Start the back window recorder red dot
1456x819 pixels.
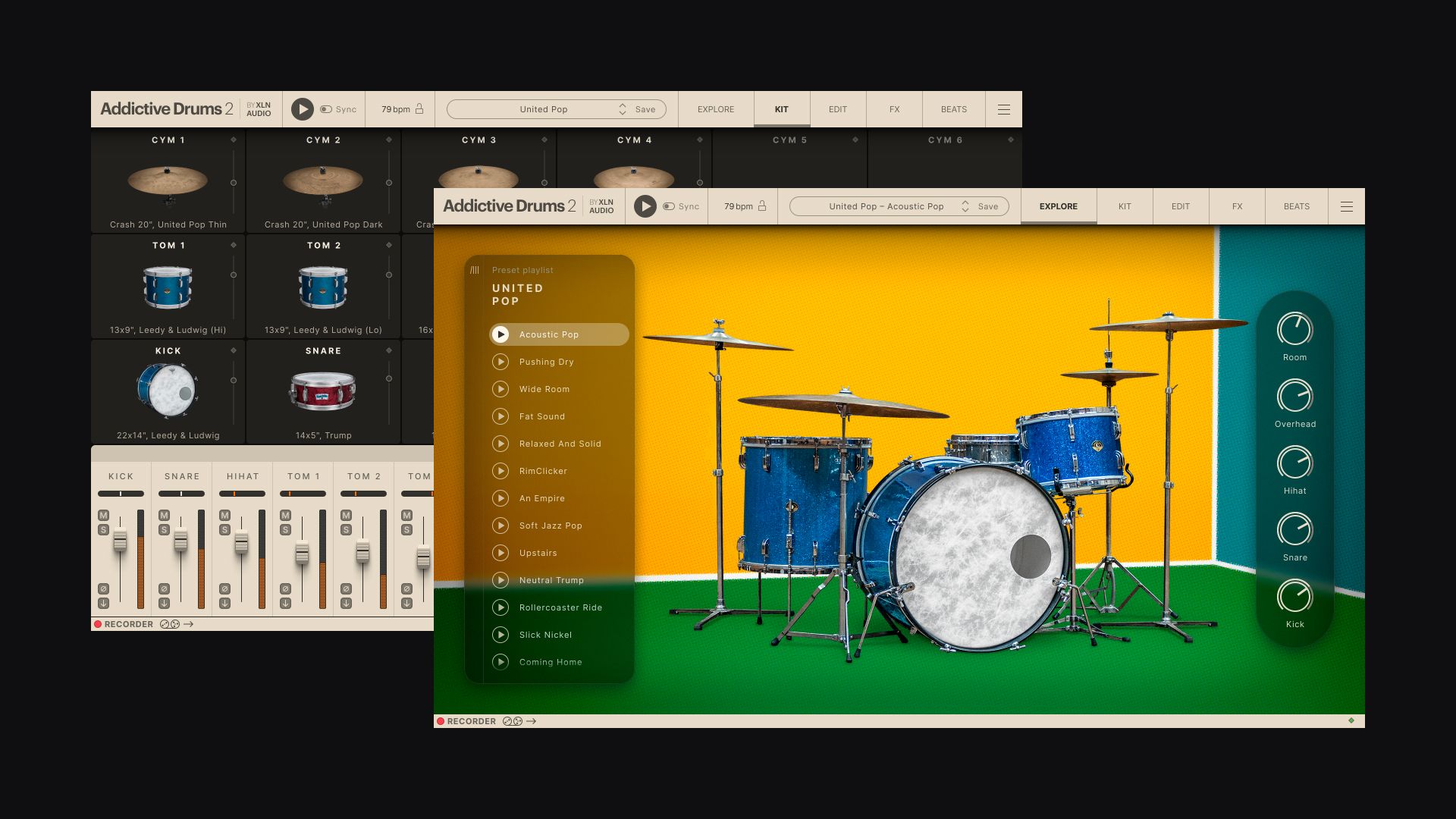coord(98,624)
